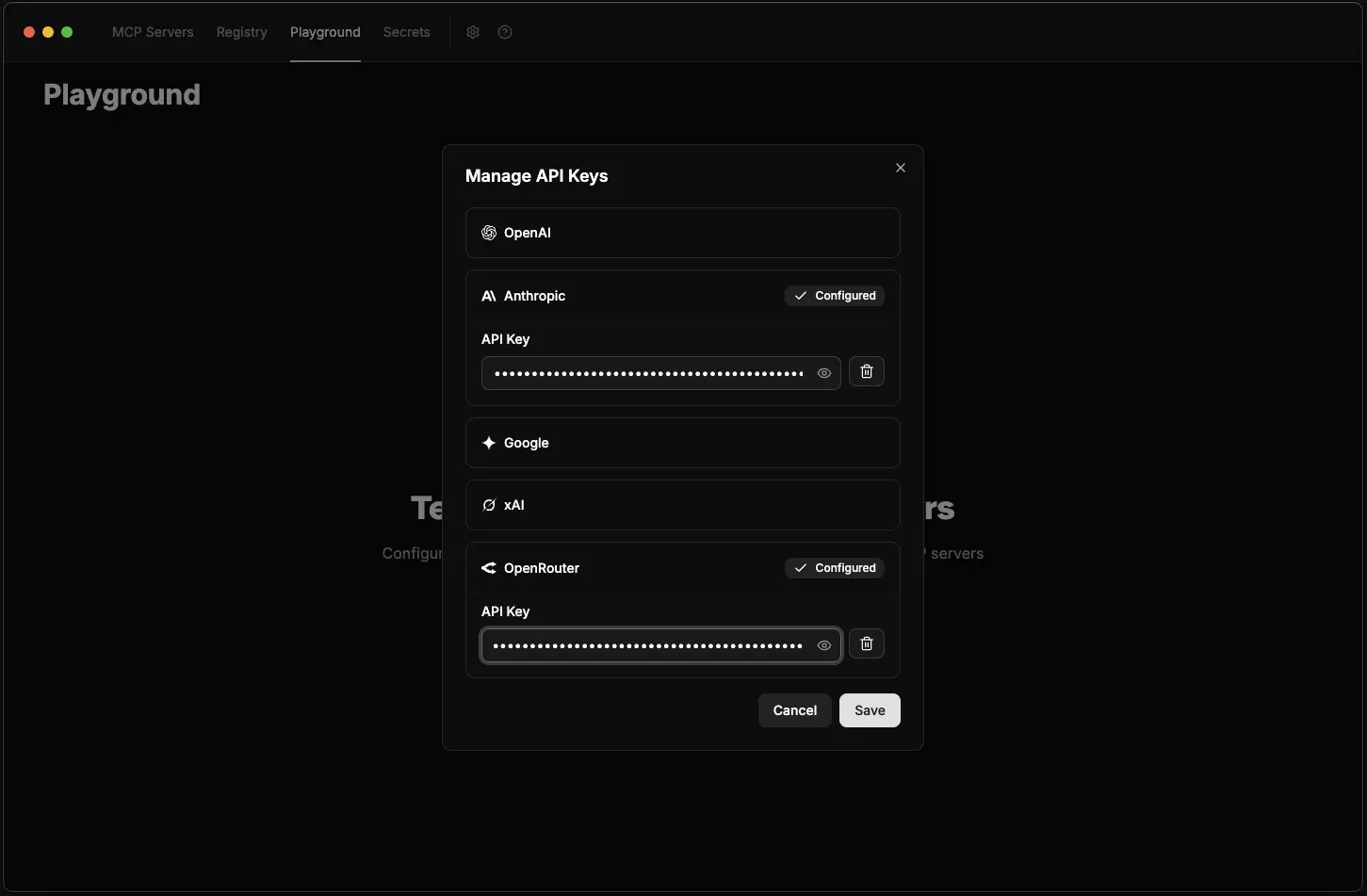Save the API key changes
This screenshot has height=896, width=1367.
pos(869,710)
